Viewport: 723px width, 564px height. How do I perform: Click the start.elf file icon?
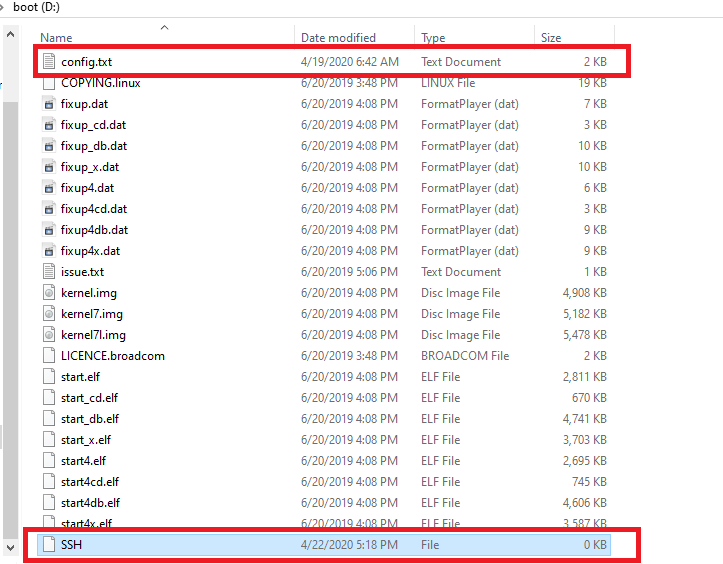(49, 376)
